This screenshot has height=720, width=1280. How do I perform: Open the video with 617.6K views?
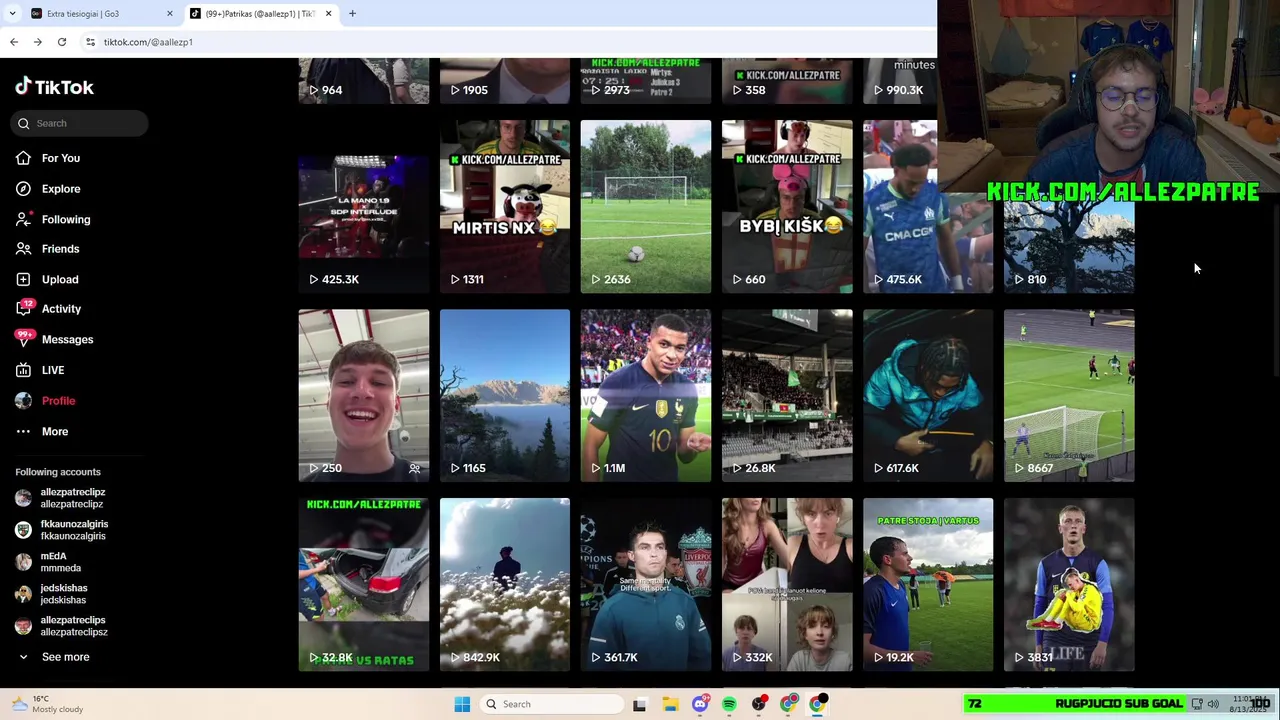(928, 395)
